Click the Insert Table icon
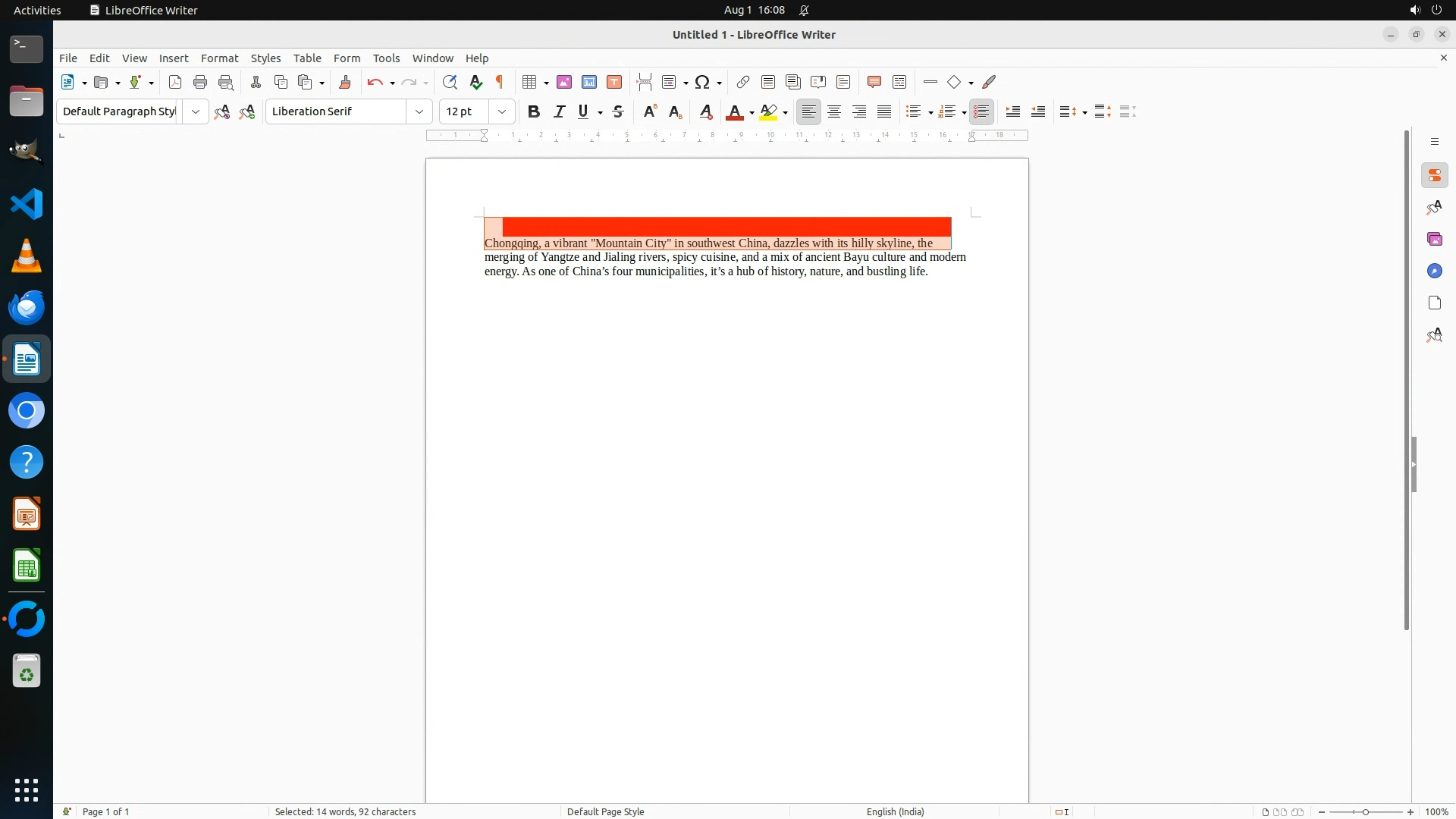 (x=530, y=82)
